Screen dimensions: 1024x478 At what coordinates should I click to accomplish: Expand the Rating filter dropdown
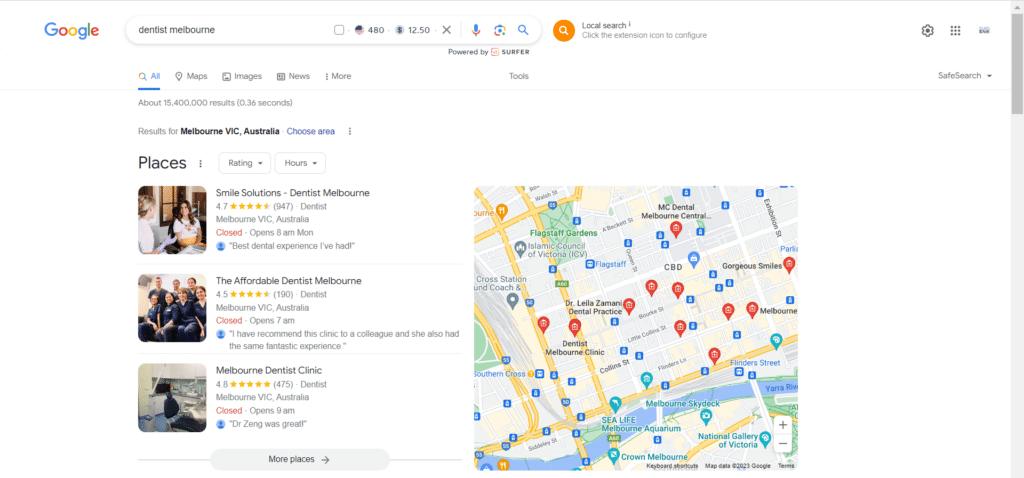(x=245, y=163)
